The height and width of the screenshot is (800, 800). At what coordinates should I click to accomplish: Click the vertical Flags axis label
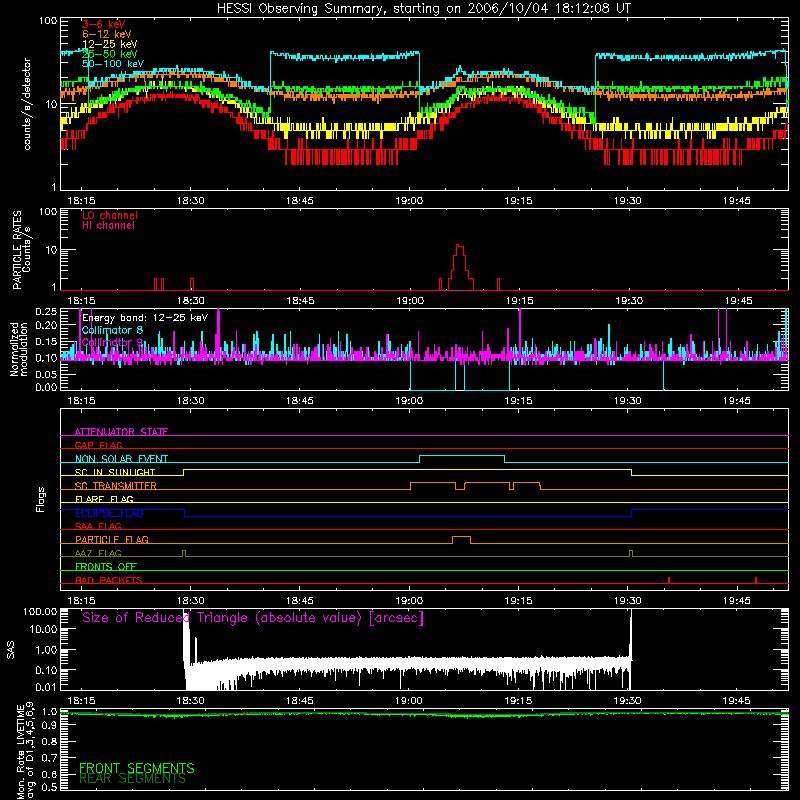click(x=41, y=499)
